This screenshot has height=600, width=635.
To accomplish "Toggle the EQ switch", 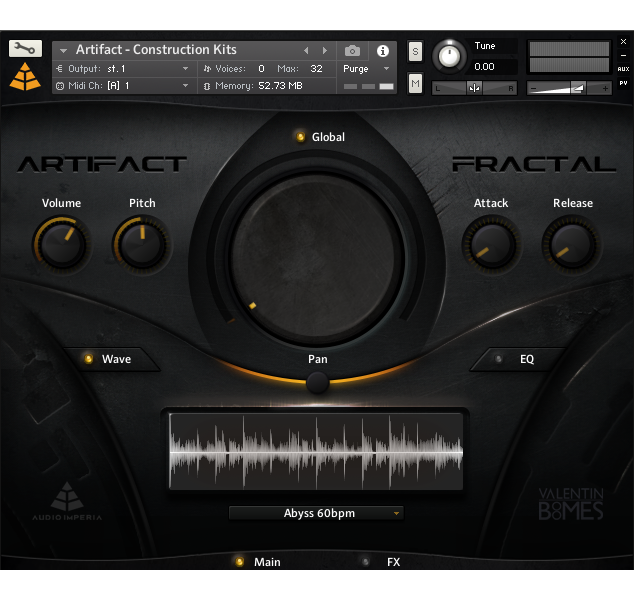I will click(x=499, y=359).
